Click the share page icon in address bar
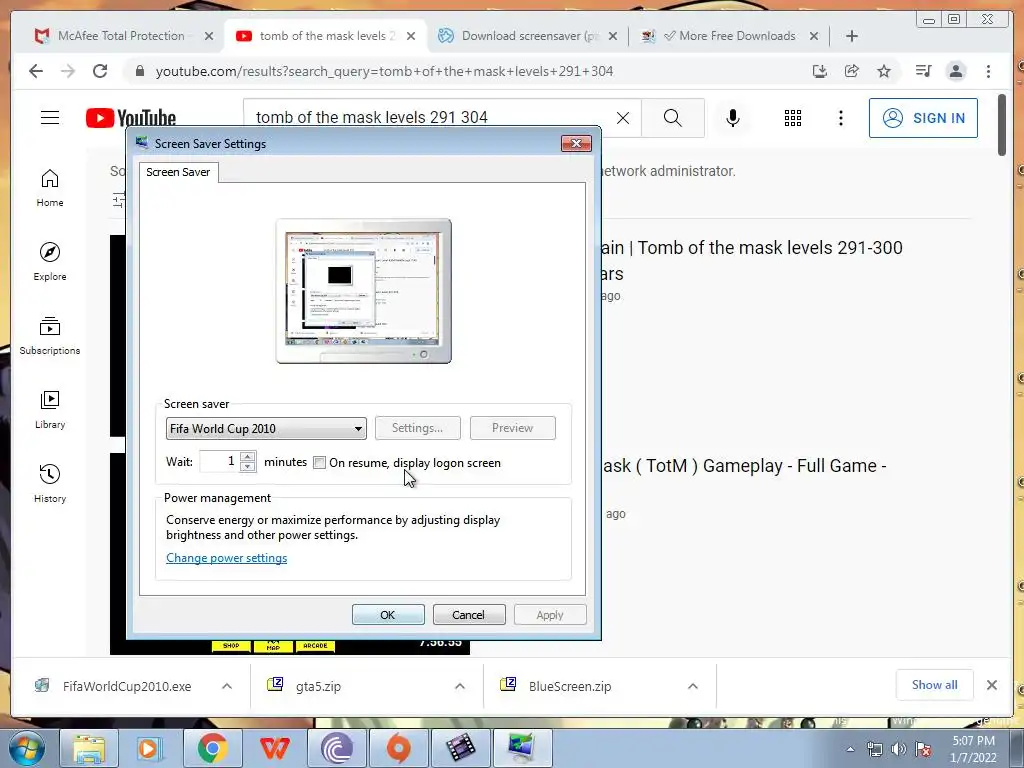The image size is (1024, 768). [x=852, y=71]
